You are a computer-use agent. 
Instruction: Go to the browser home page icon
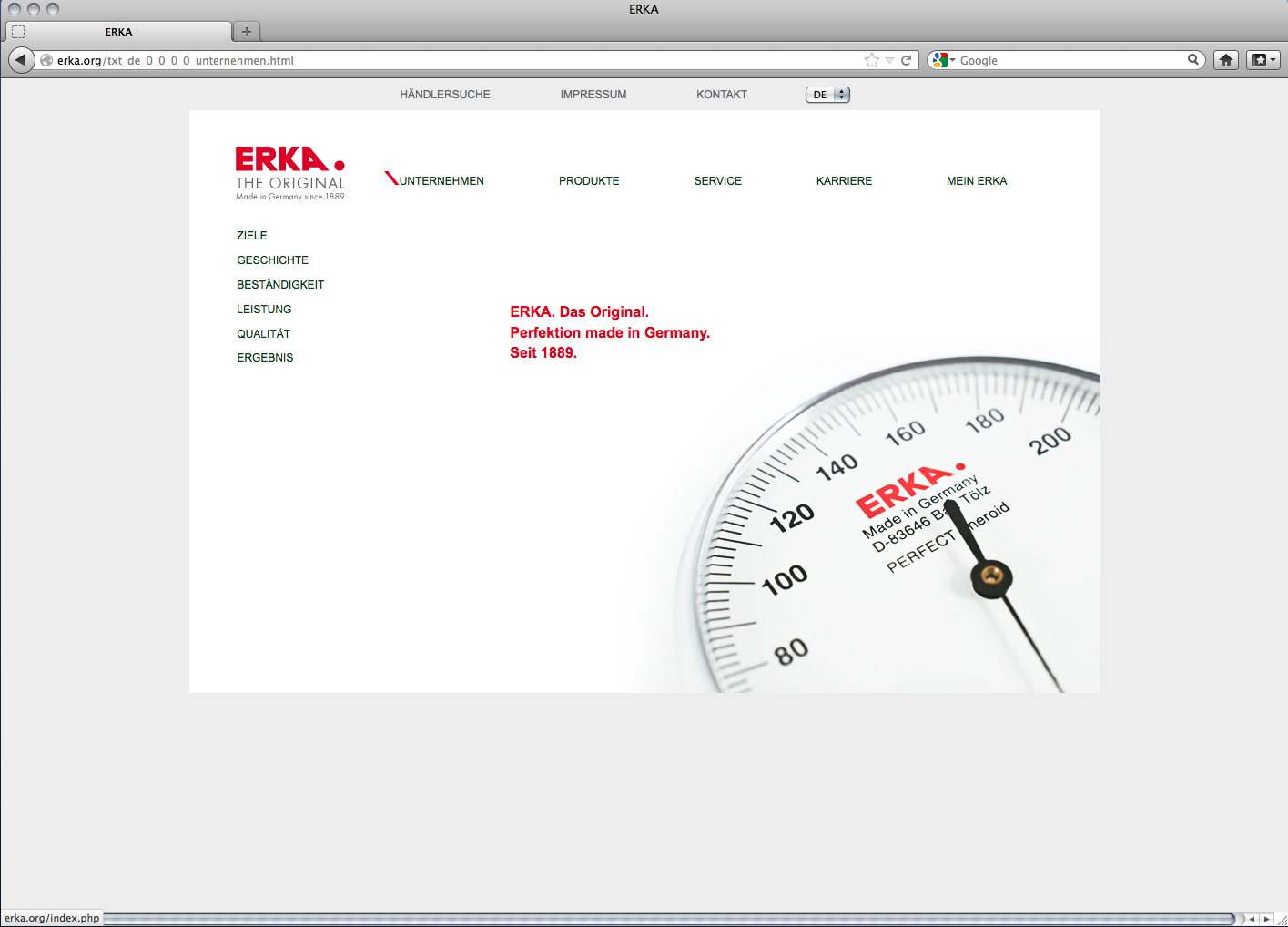[1226, 60]
